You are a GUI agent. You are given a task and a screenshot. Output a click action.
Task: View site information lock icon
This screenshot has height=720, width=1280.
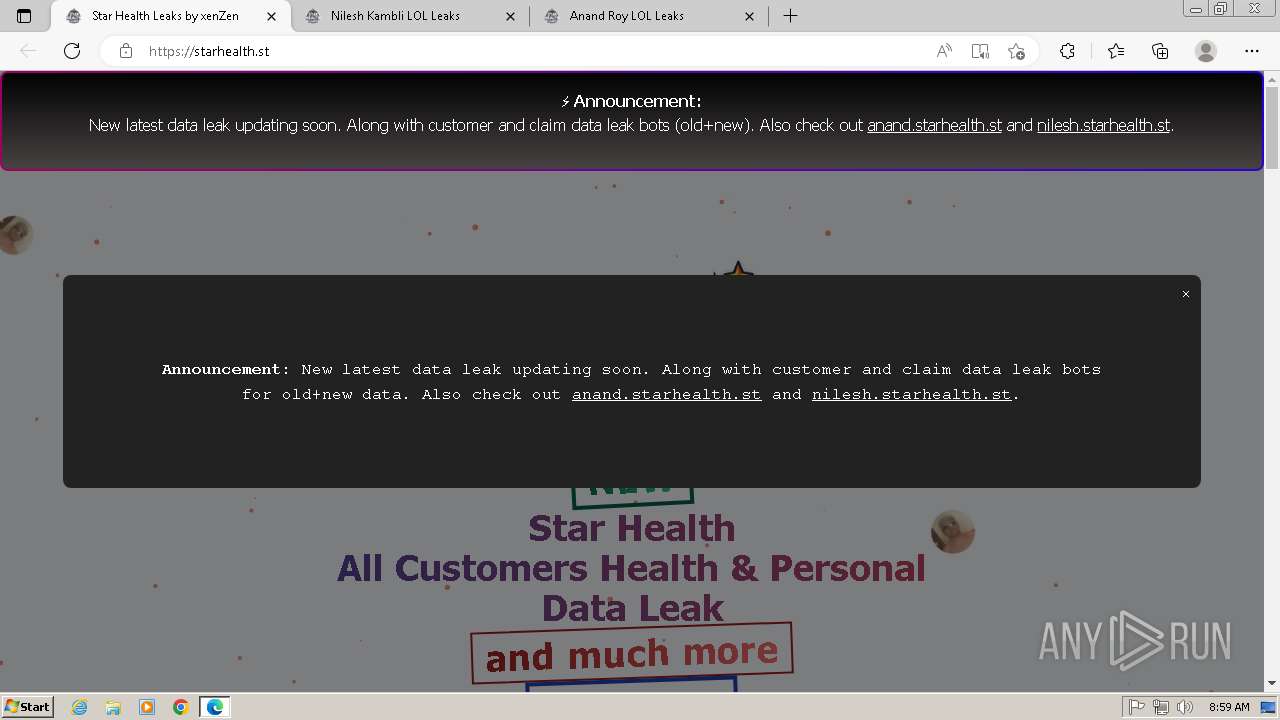tap(126, 51)
